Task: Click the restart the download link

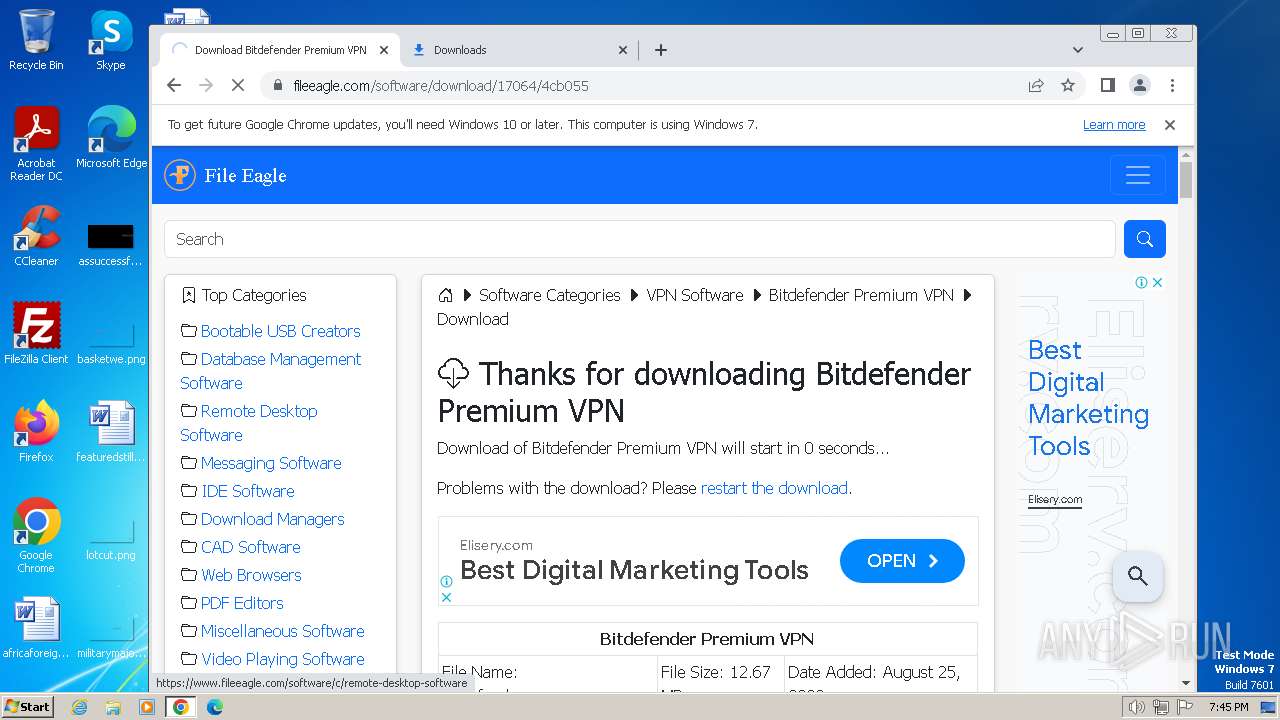Action: 774,488
